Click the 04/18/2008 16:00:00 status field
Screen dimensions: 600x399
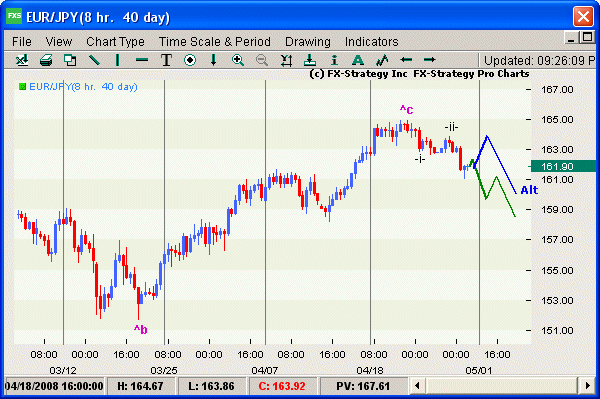[x=54, y=386]
